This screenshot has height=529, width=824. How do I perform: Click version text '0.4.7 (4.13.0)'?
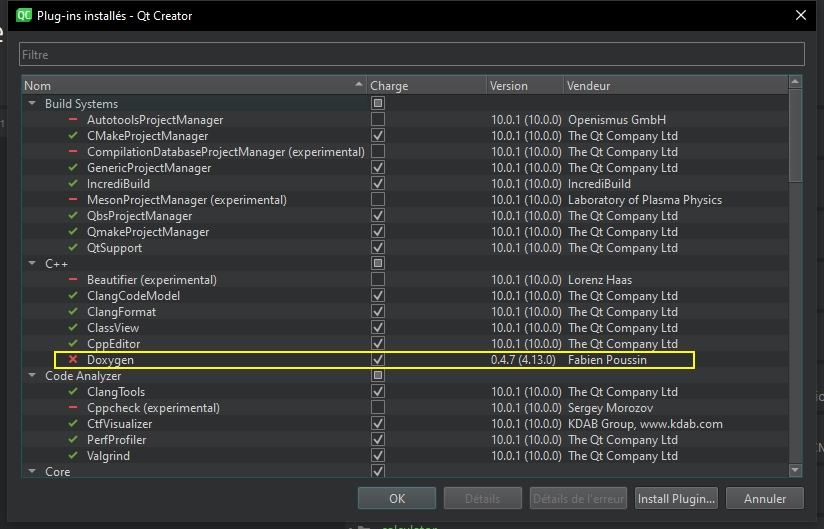coord(523,360)
